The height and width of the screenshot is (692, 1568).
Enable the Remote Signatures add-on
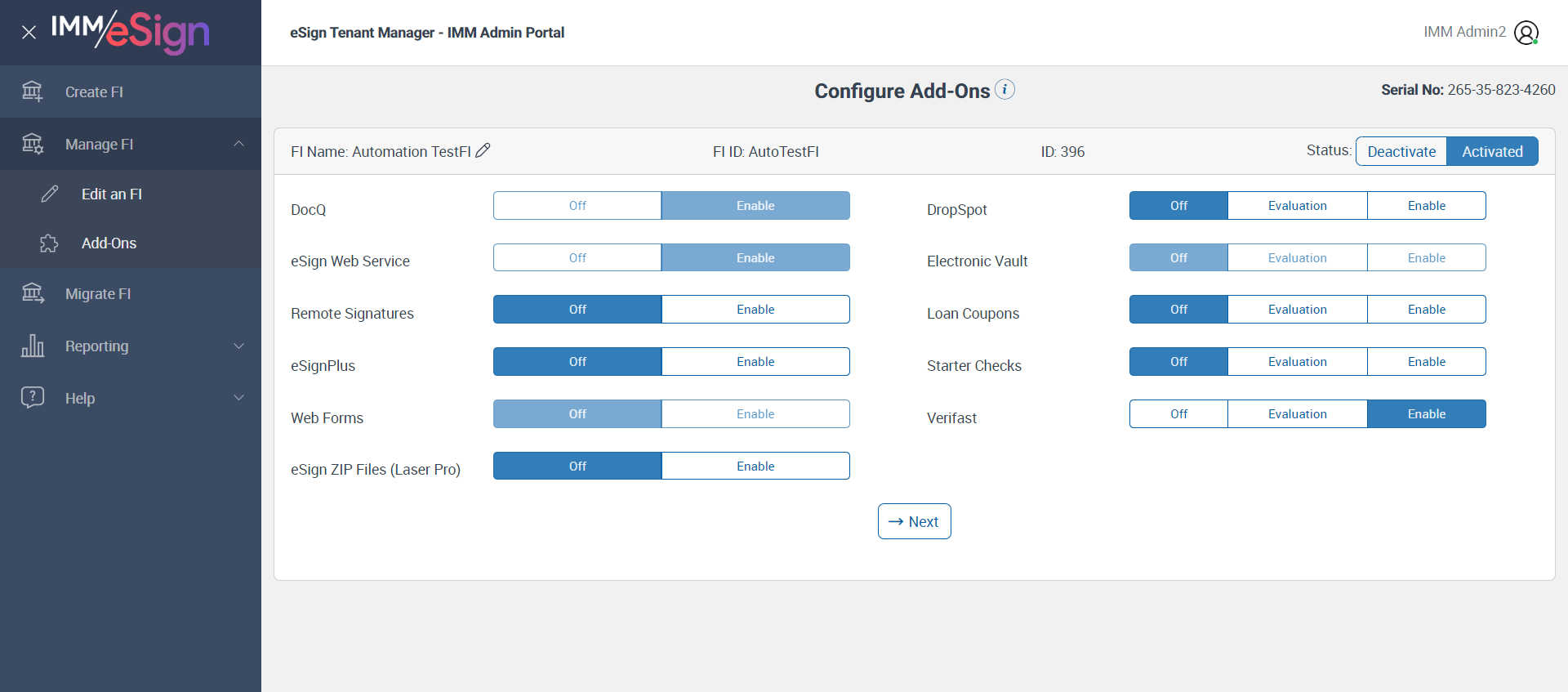coord(755,310)
